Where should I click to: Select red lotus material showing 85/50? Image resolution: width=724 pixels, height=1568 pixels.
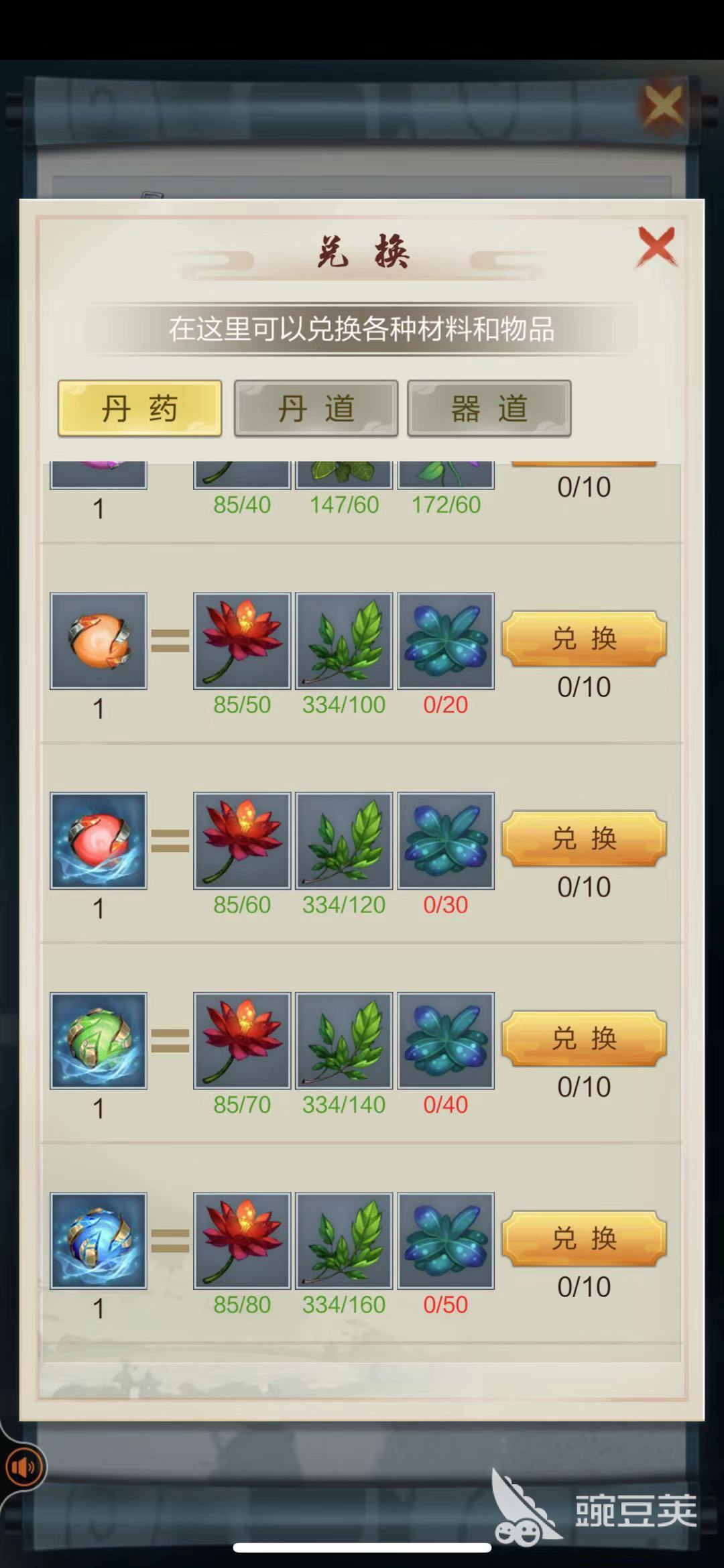click(242, 641)
